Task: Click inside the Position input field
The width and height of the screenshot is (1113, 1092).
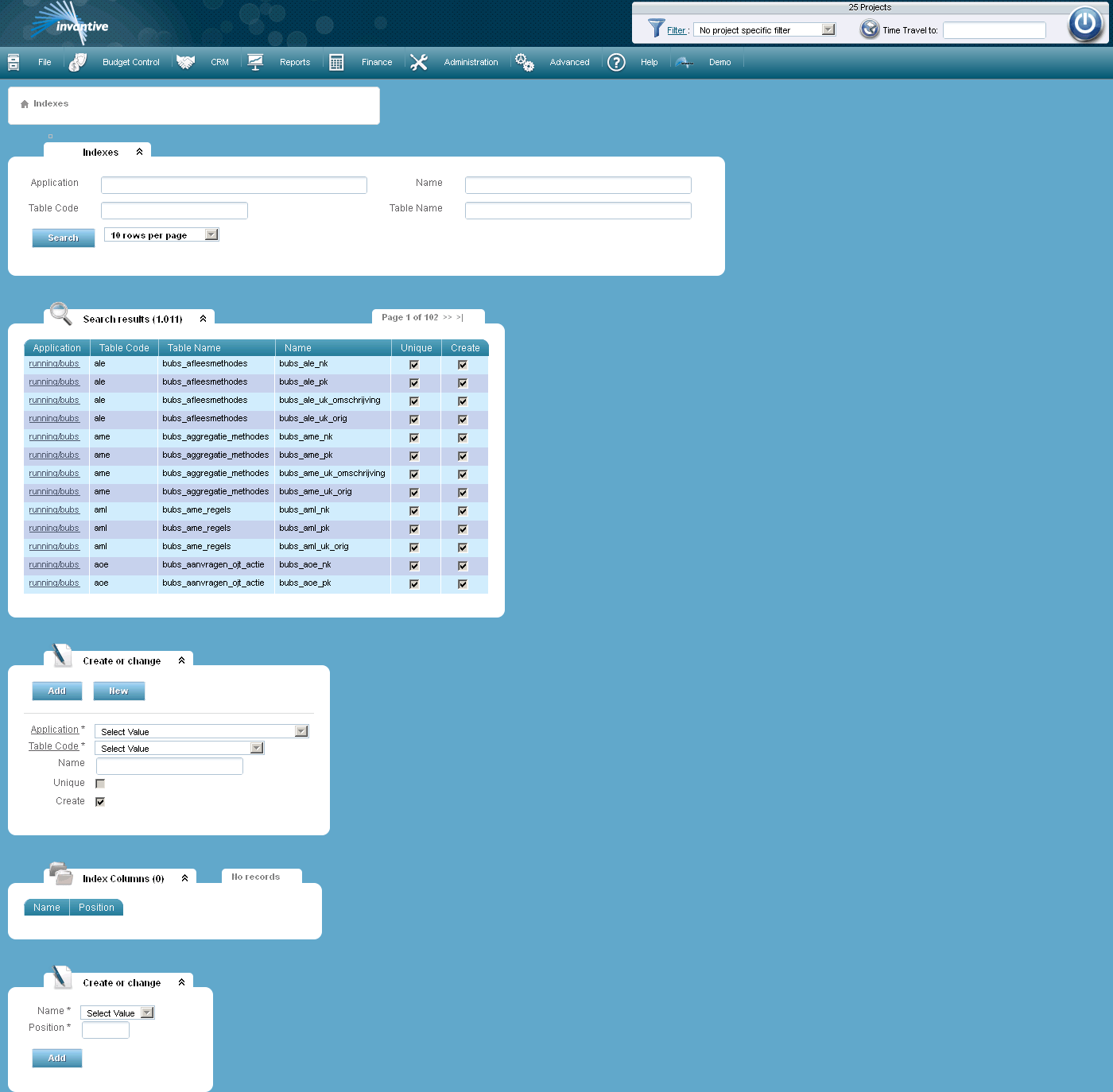Action: pos(104,1029)
